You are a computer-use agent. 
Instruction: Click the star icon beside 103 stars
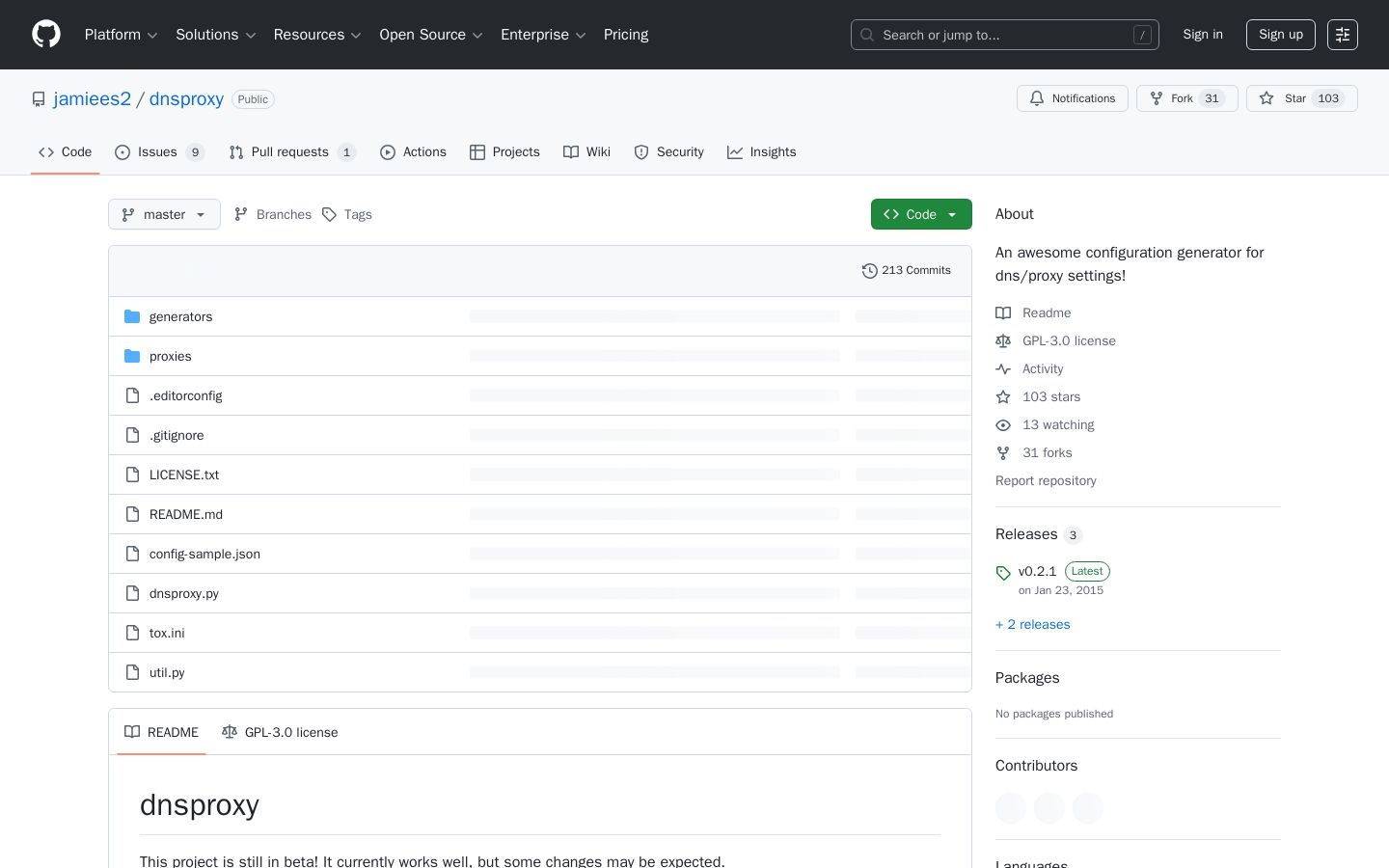1003,396
